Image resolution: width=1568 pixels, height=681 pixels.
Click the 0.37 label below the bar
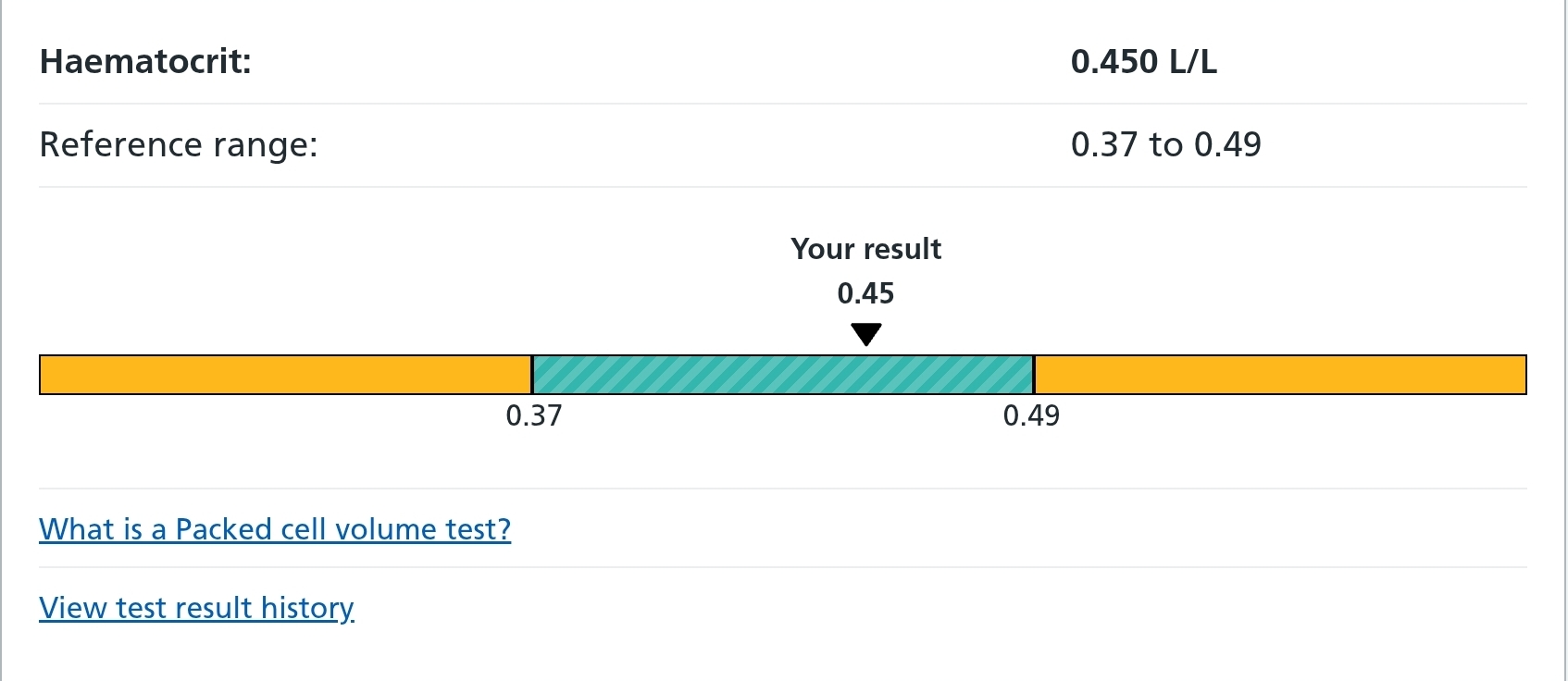[x=534, y=415]
